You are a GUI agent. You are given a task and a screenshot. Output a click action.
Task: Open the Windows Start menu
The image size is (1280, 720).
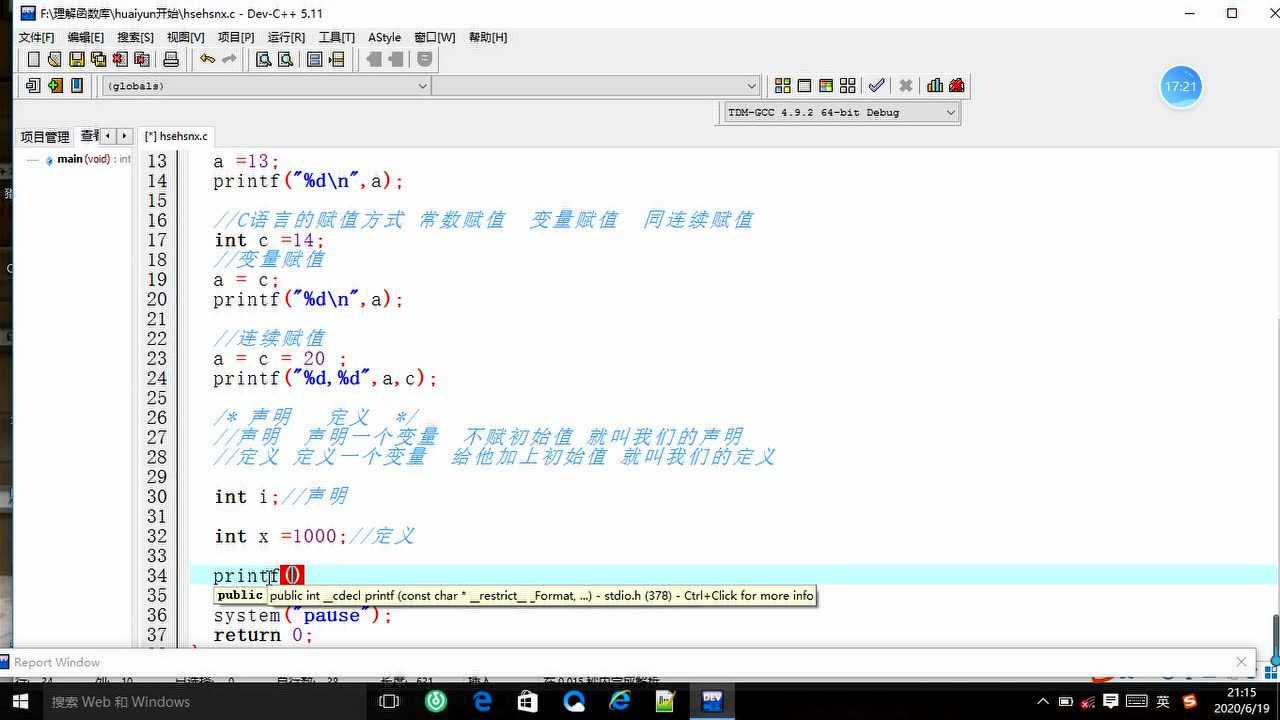[x=20, y=702]
